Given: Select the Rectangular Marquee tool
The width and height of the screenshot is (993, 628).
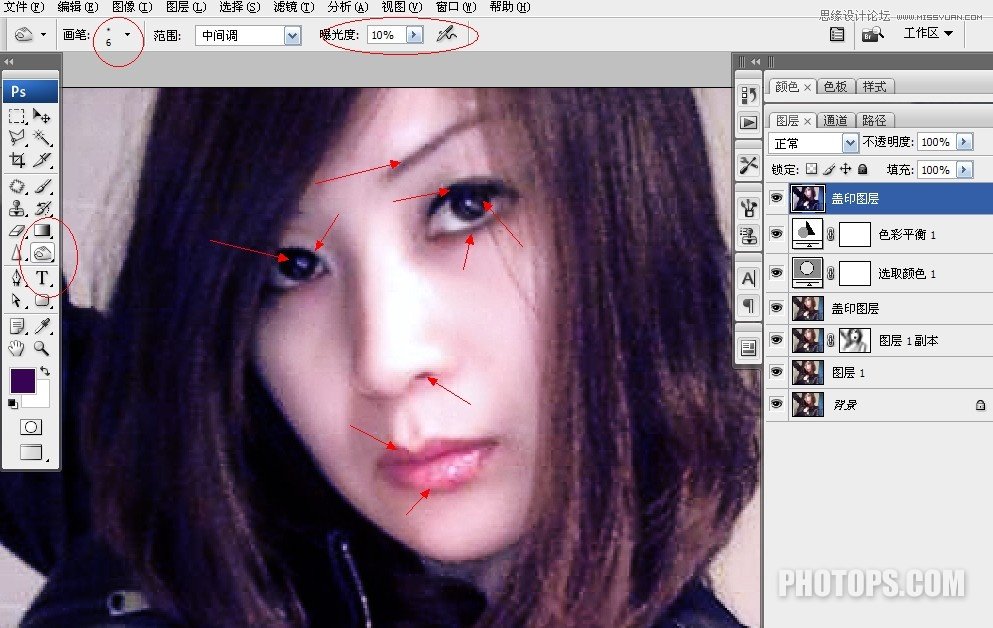Looking at the screenshot, I should point(17,116).
